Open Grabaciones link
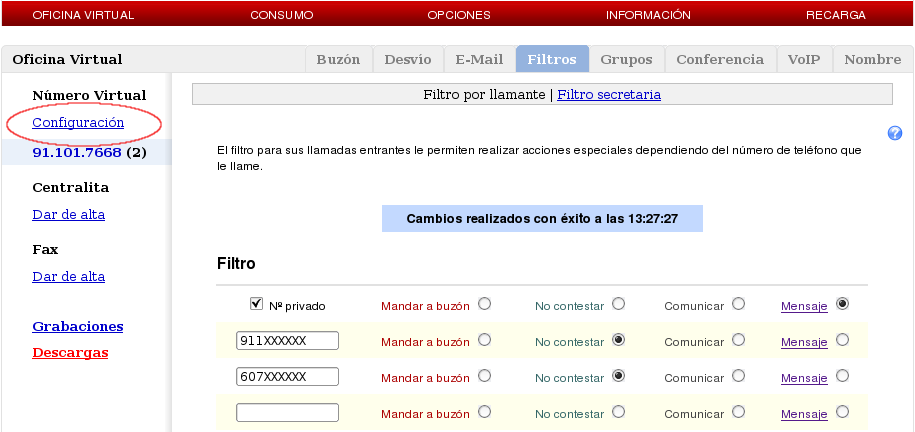915x432 pixels. point(78,326)
